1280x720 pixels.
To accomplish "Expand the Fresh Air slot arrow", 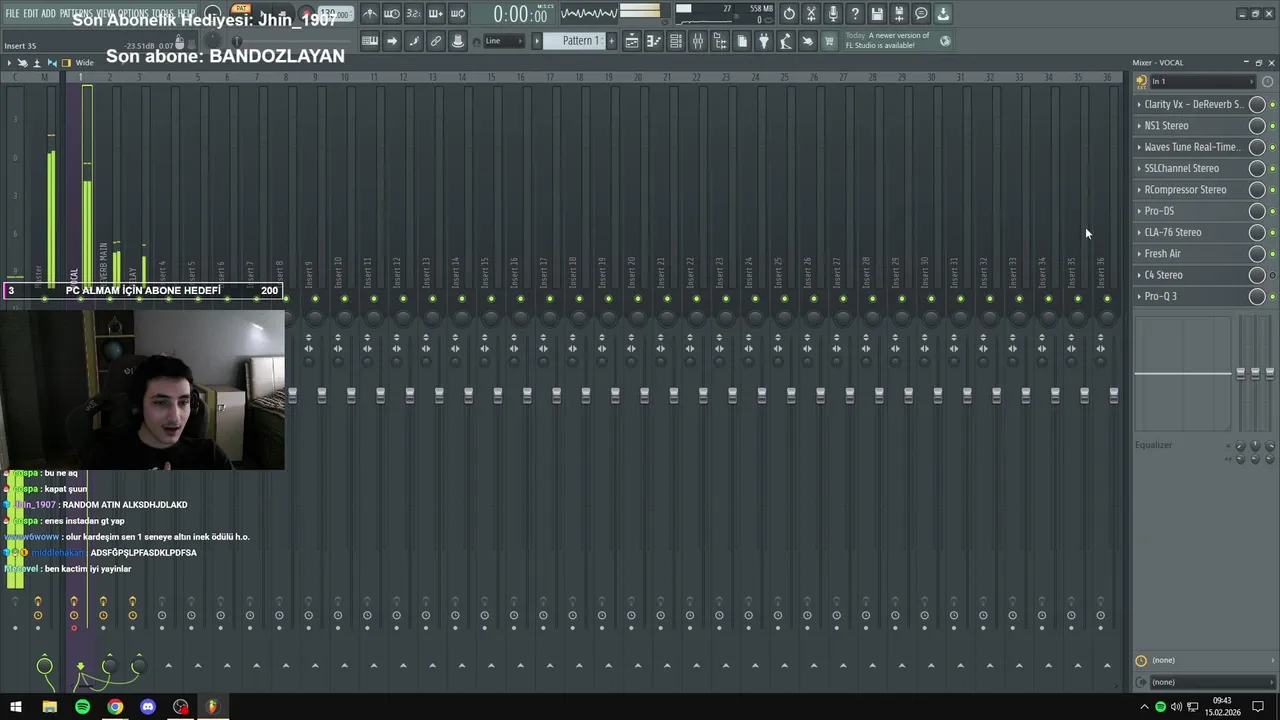I will point(1139,254).
